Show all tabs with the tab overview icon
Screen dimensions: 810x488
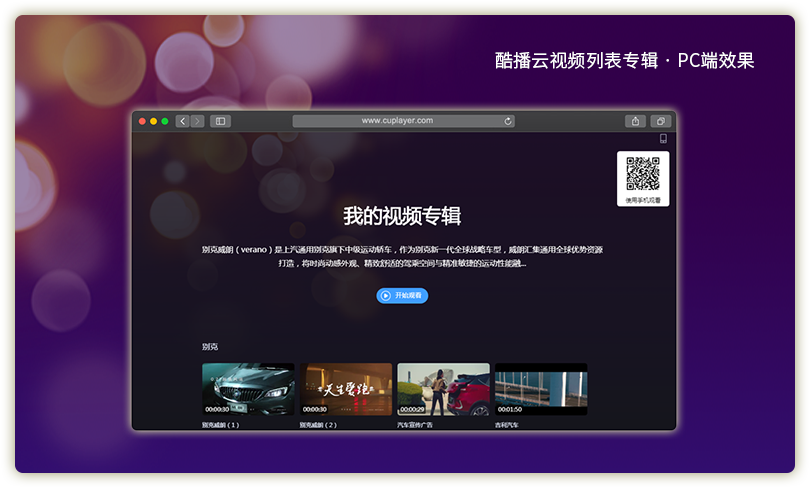coord(660,121)
